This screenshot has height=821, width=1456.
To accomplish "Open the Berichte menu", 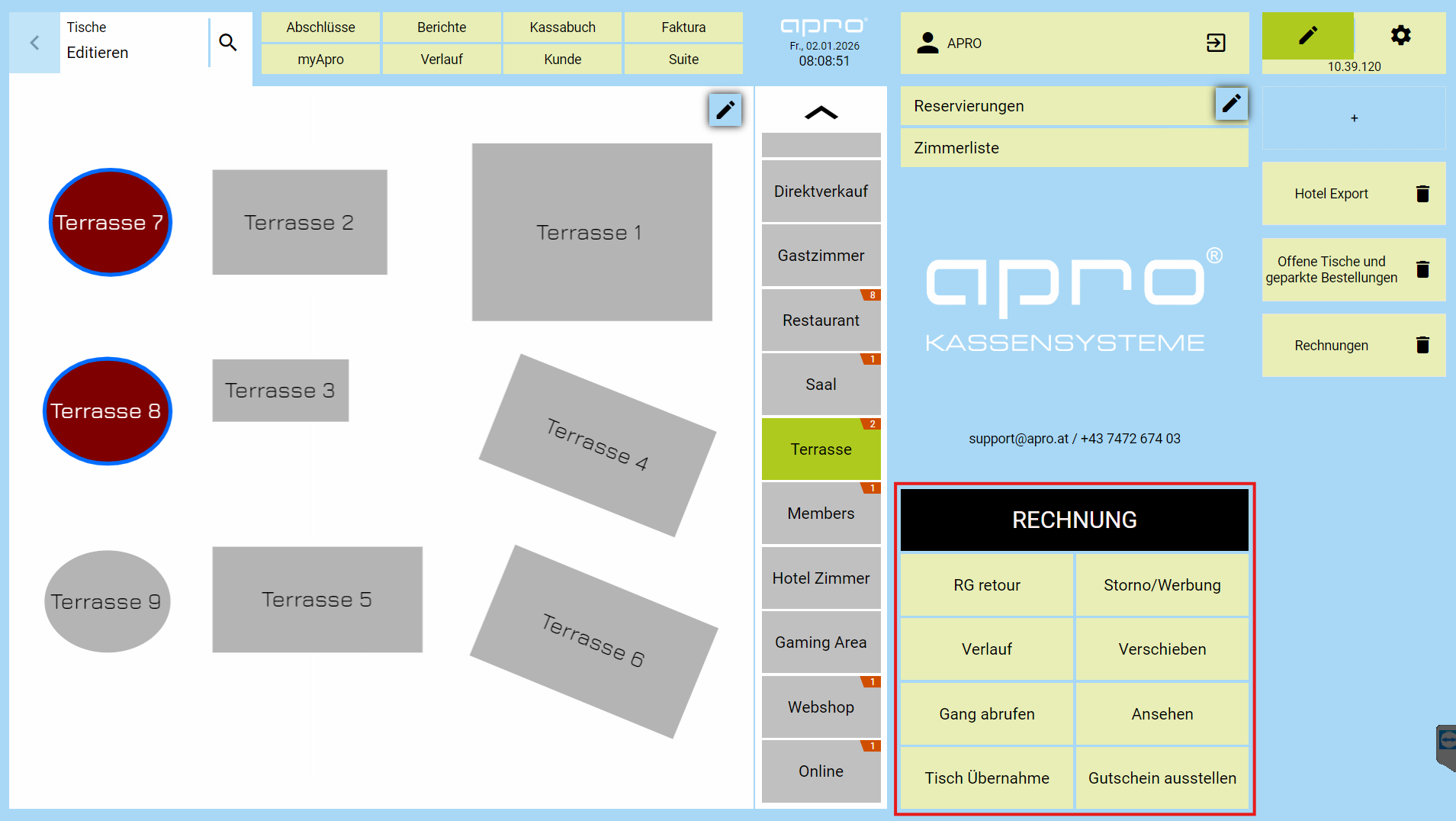I will pos(442,27).
